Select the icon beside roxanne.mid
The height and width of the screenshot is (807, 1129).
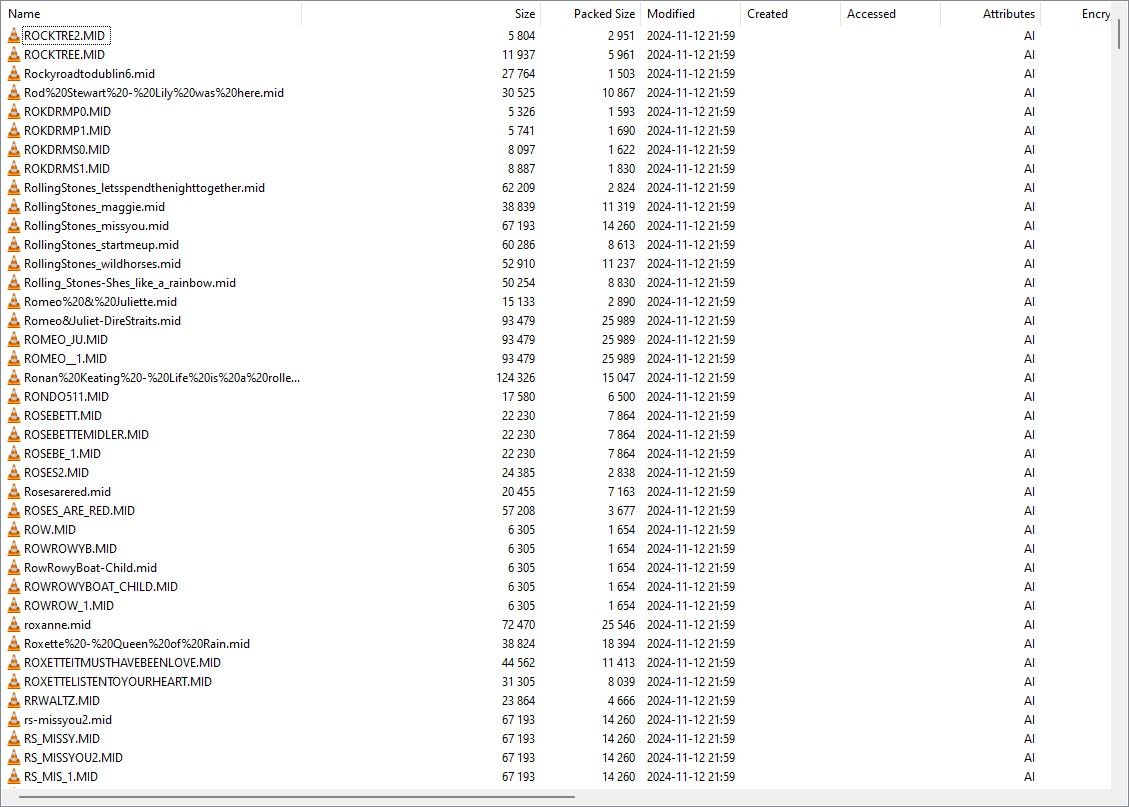click(x=14, y=625)
